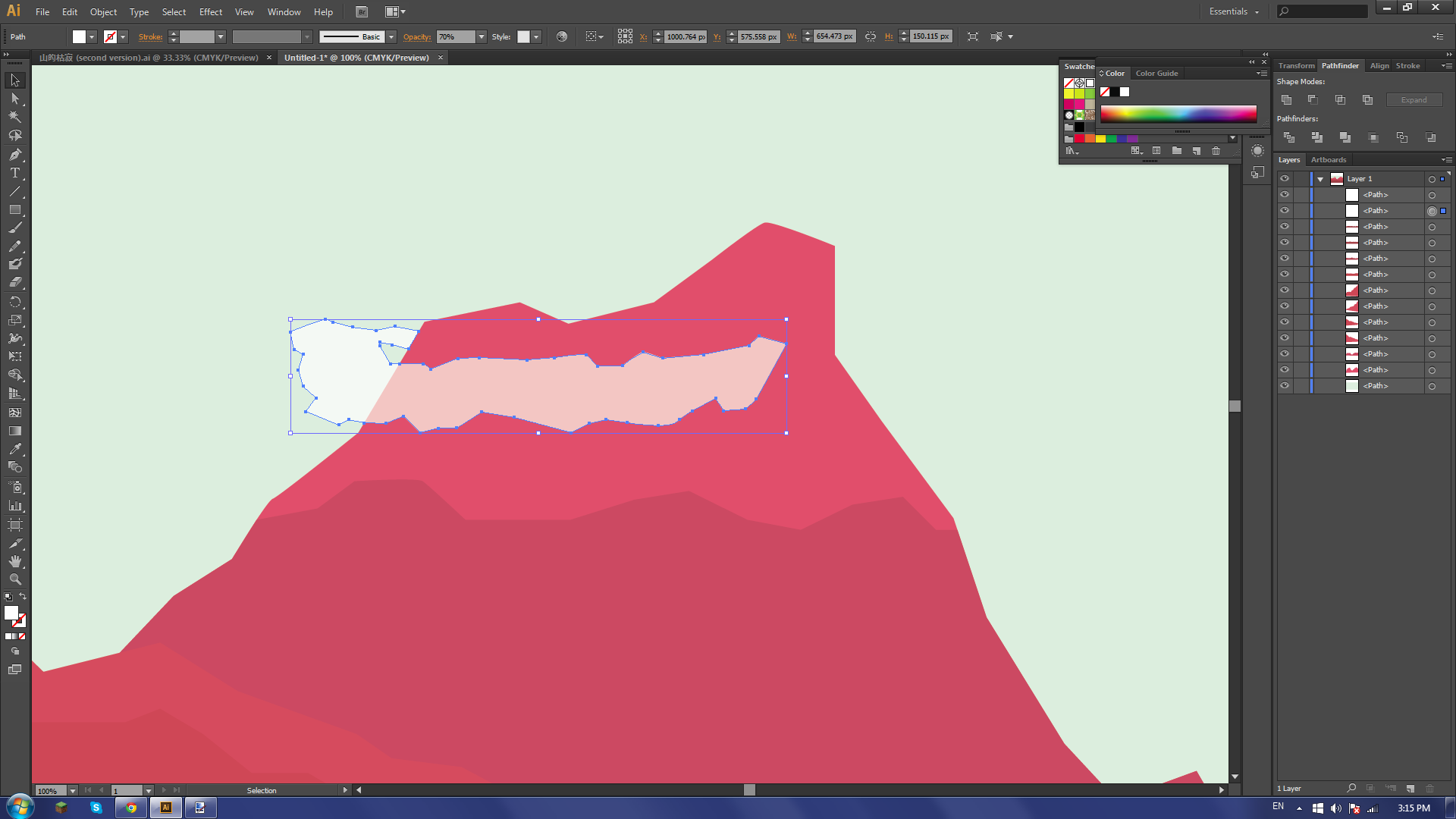Select the Type tool
Image resolution: width=1456 pixels, height=819 pixels.
(15, 173)
